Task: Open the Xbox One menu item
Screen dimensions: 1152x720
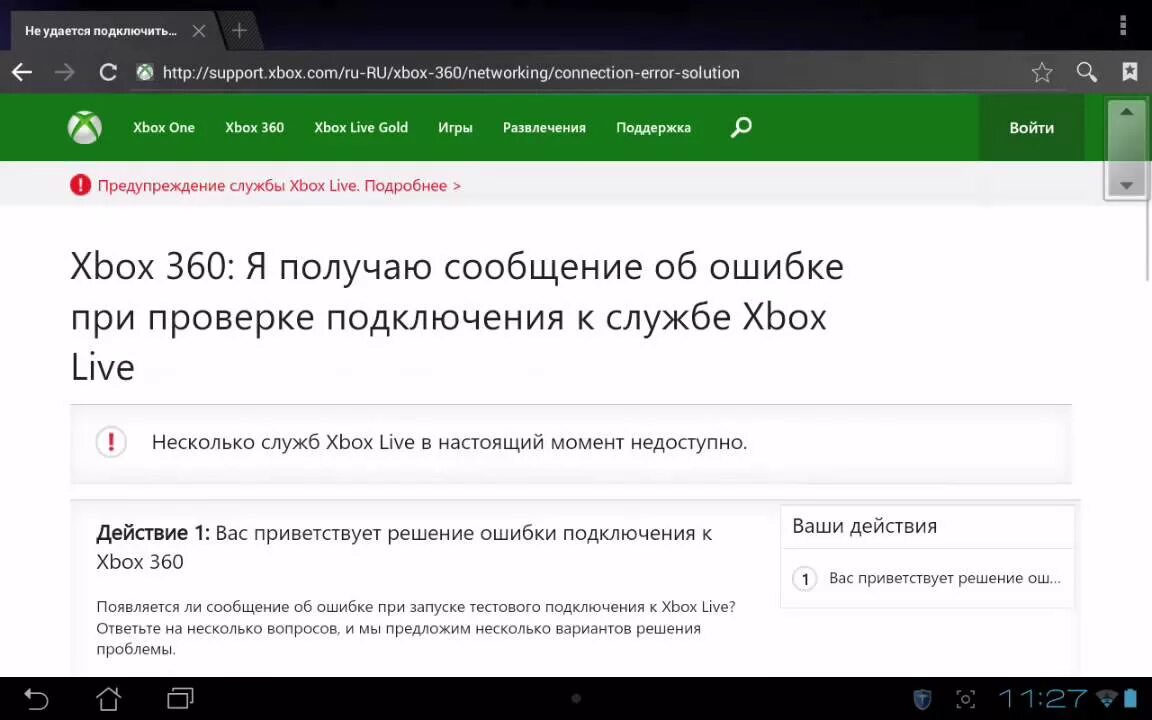Action: 164,127
